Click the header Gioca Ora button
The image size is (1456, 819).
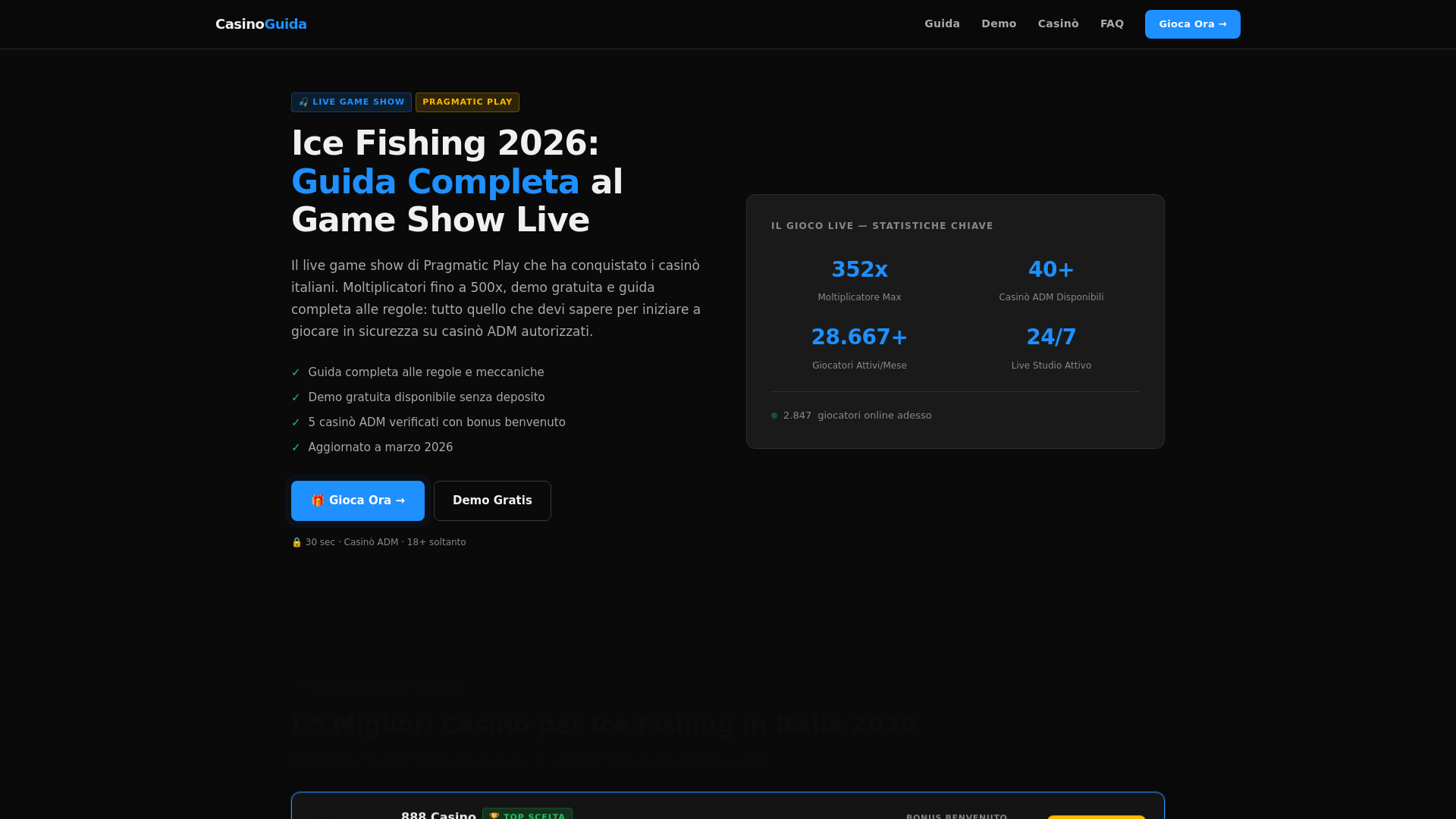tap(1192, 24)
